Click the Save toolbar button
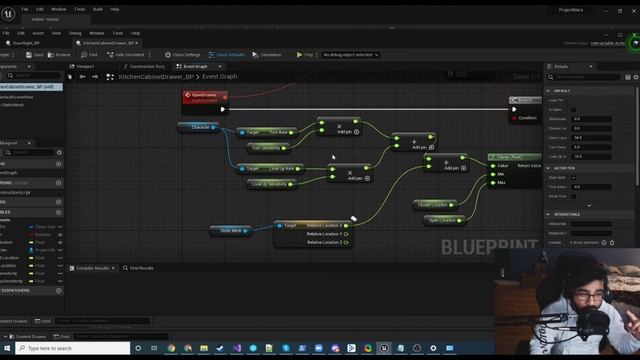 click(35, 55)
